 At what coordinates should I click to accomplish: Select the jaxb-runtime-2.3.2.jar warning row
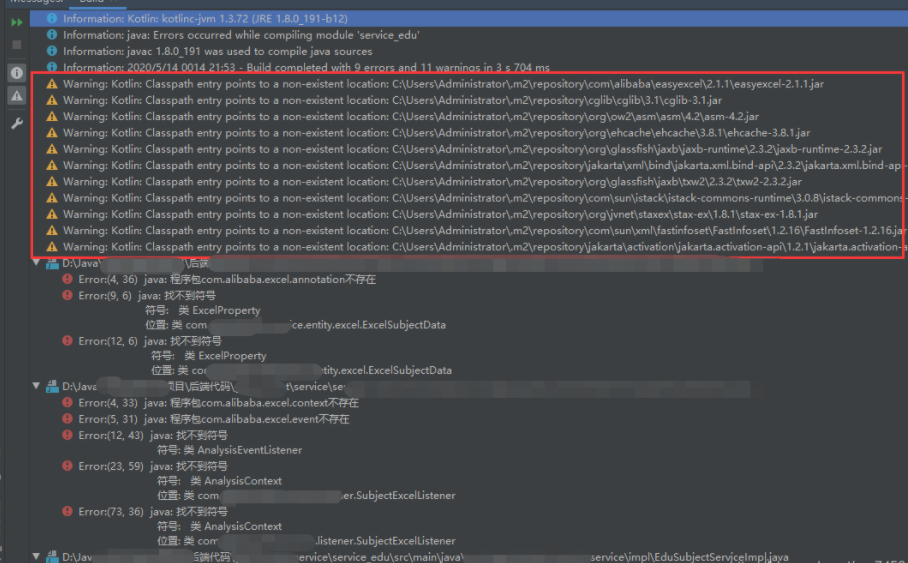468,149
